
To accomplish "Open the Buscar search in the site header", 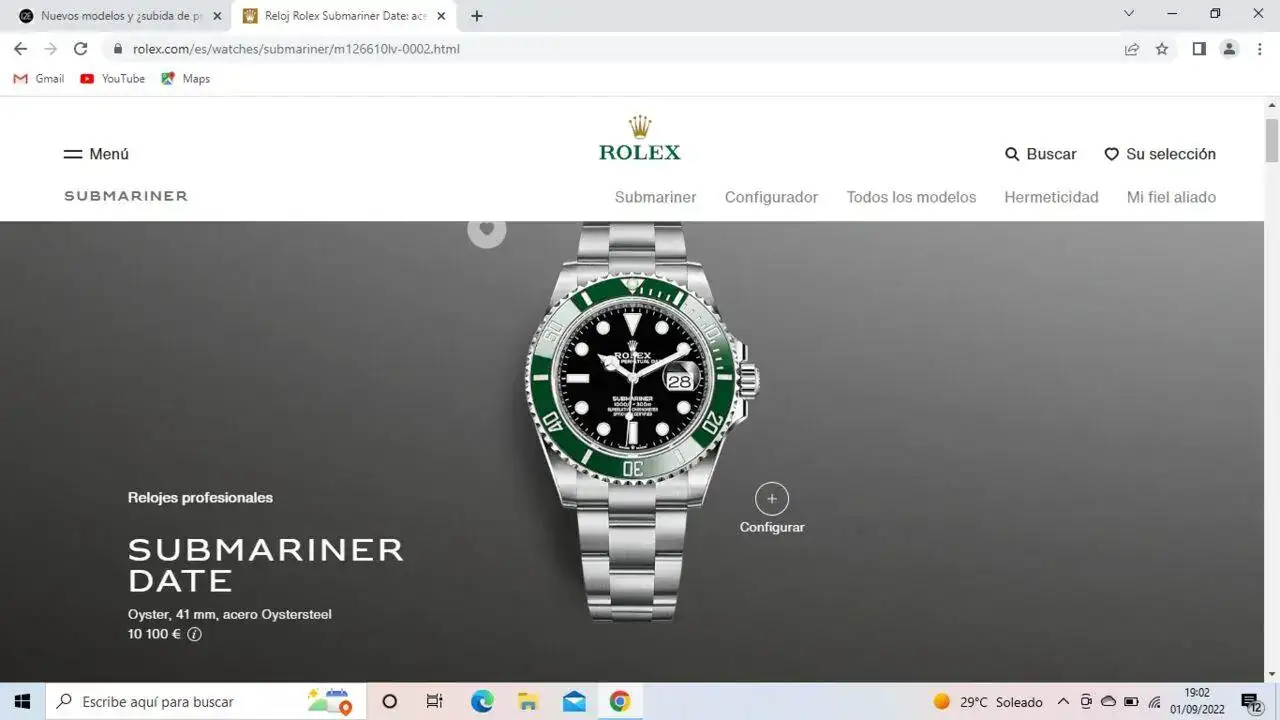I will click(x=1041, y=154).
